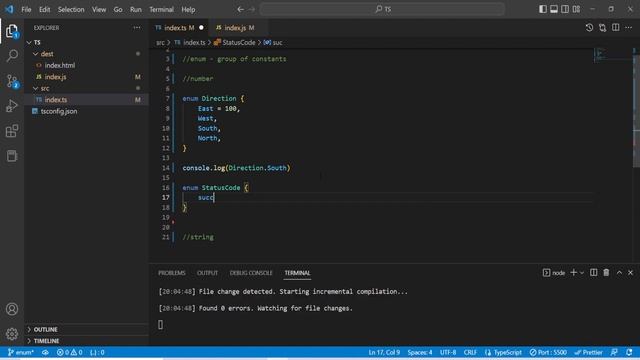
Task: Go forward with the navigation arrow
Action: [252, 9]
